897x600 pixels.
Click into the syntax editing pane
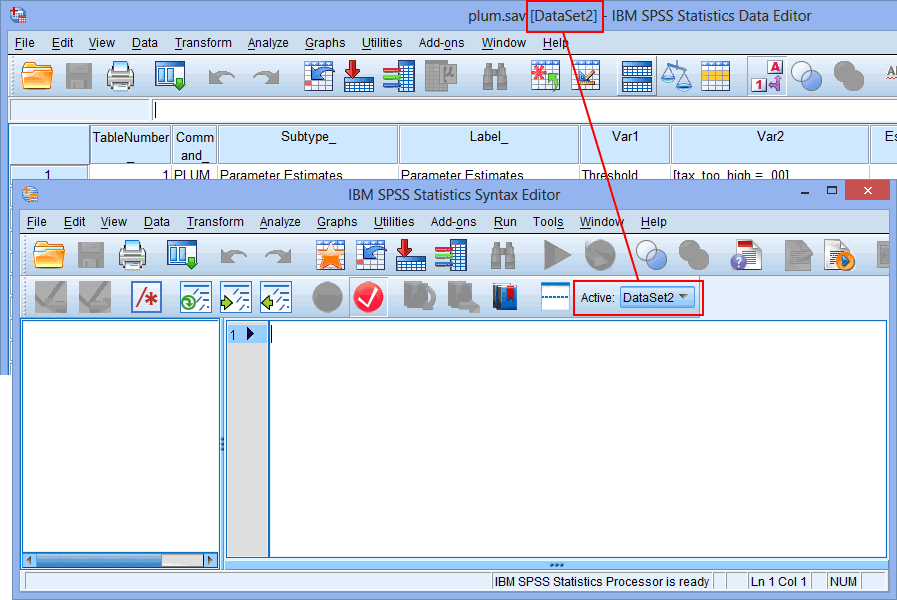click(578, 438)
